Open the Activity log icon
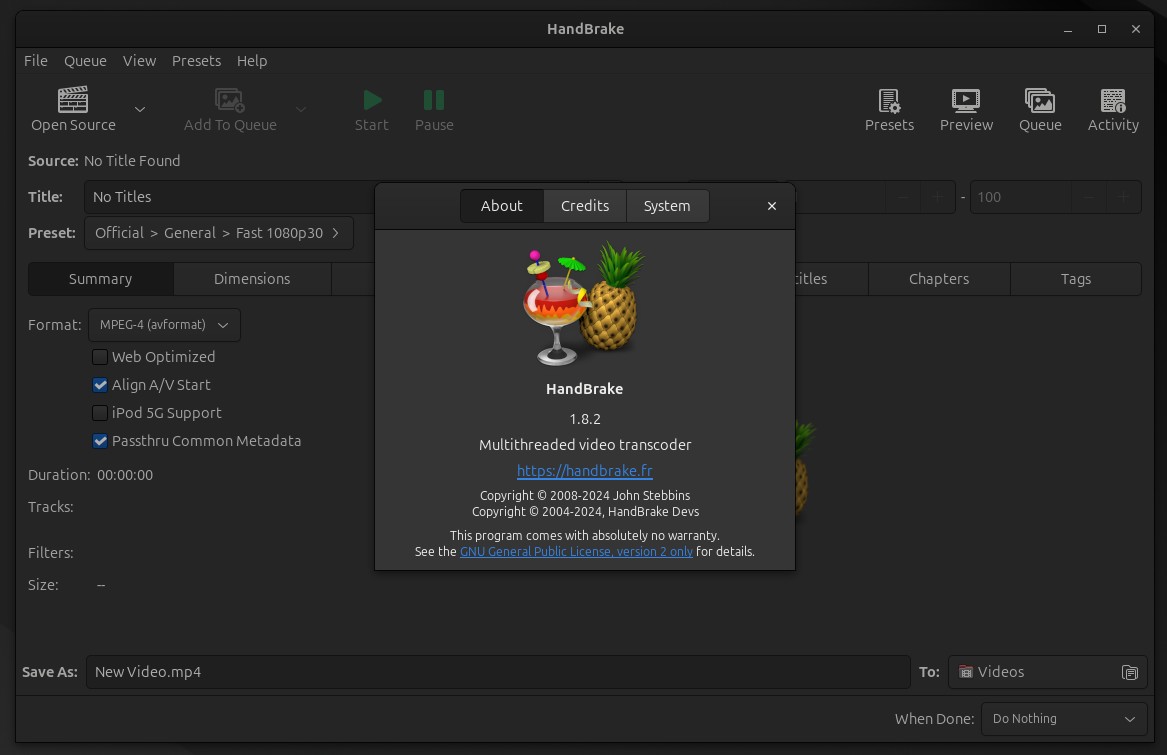This screenshot has height=755, width=1167. coord(1113,101)
